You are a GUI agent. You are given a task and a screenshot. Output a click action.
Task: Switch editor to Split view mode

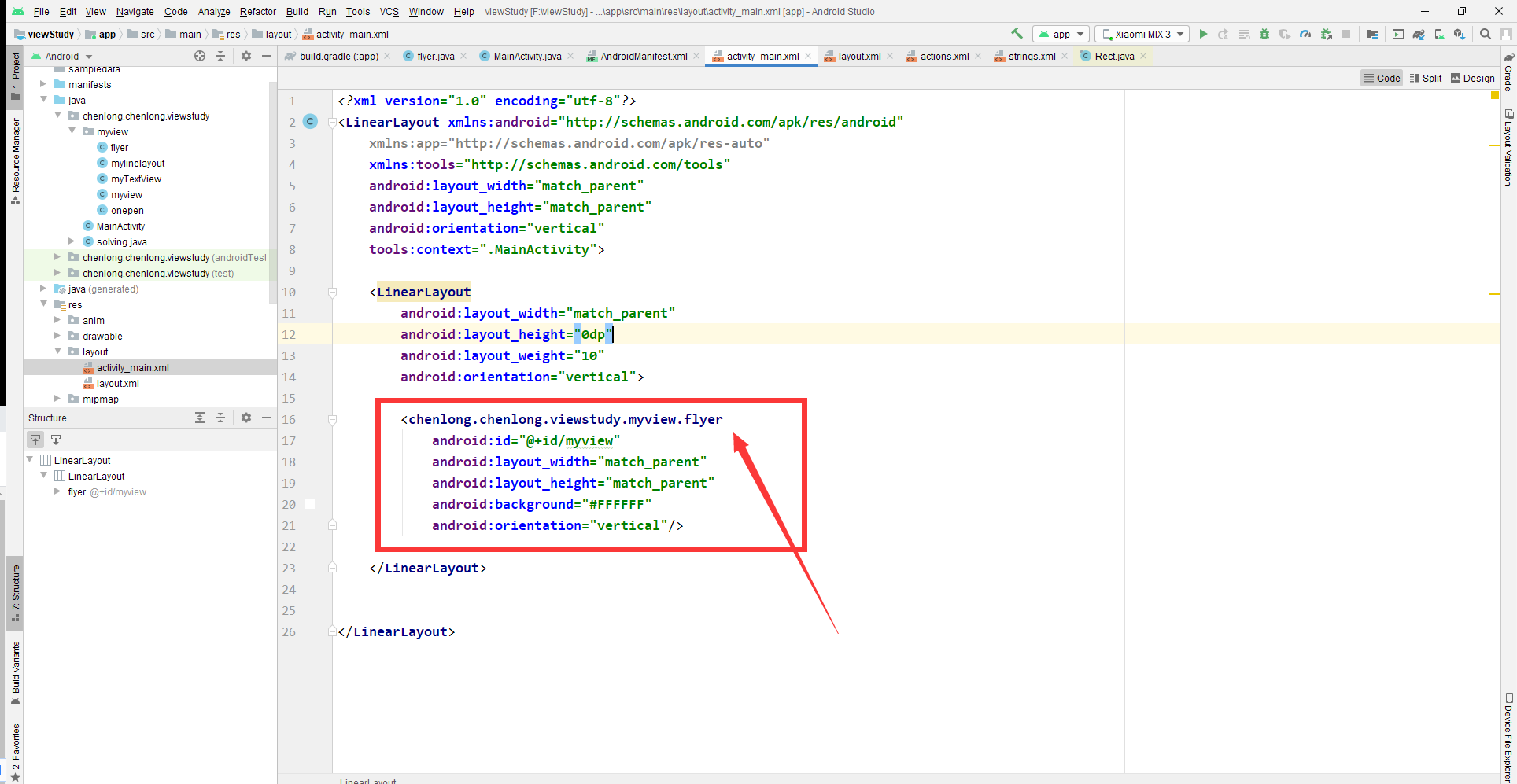pyautogui.click(x=1426, y=78)
